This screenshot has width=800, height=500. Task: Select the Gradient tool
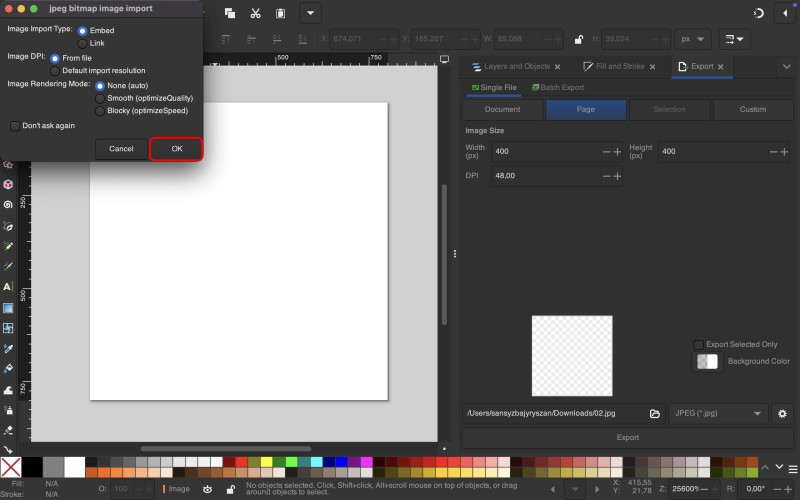(x=8, y=308)
